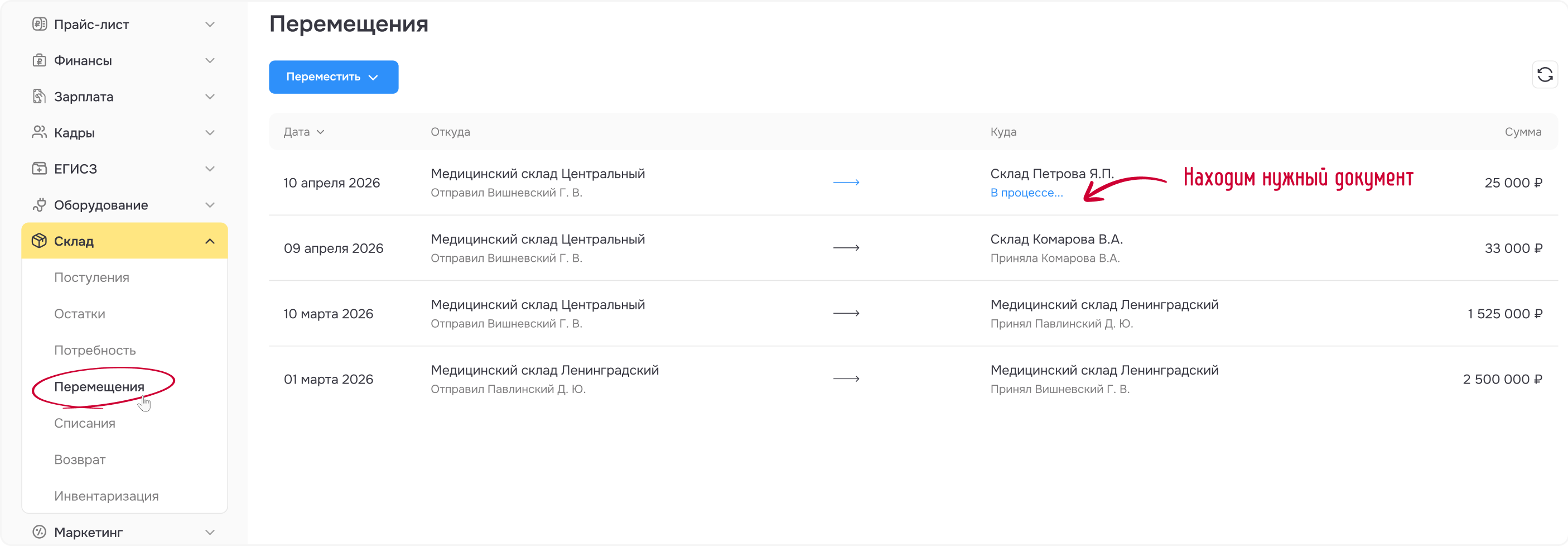
Task: Click the 2 500 000 ₽ amount
Action: [1502, 379]
